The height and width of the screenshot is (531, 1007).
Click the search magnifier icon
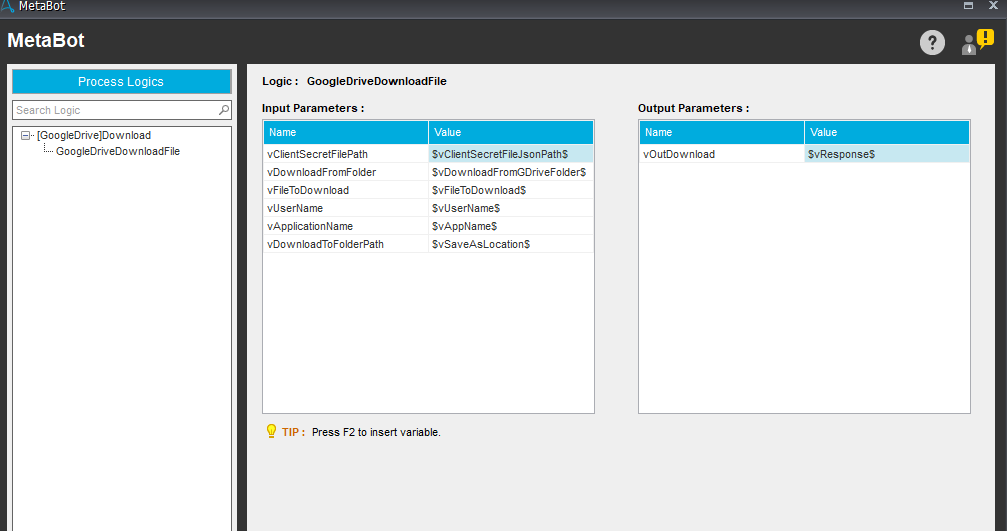tap(224, 110)
